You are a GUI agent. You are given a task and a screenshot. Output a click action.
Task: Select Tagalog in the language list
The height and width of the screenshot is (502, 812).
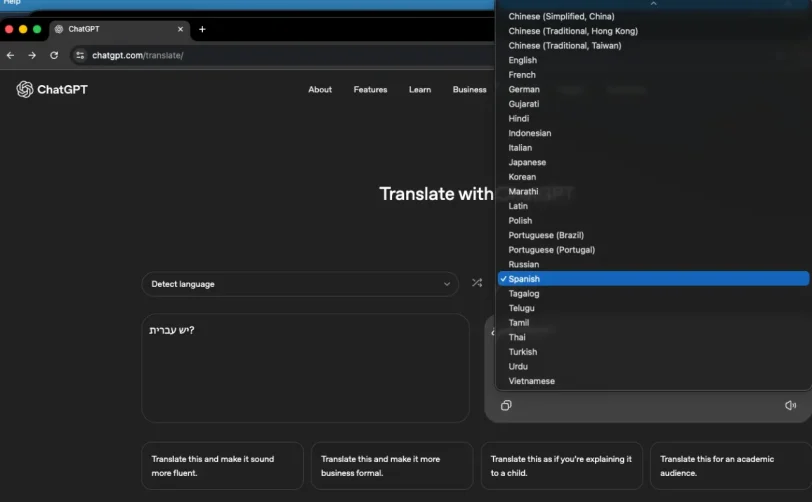point(654,293)
